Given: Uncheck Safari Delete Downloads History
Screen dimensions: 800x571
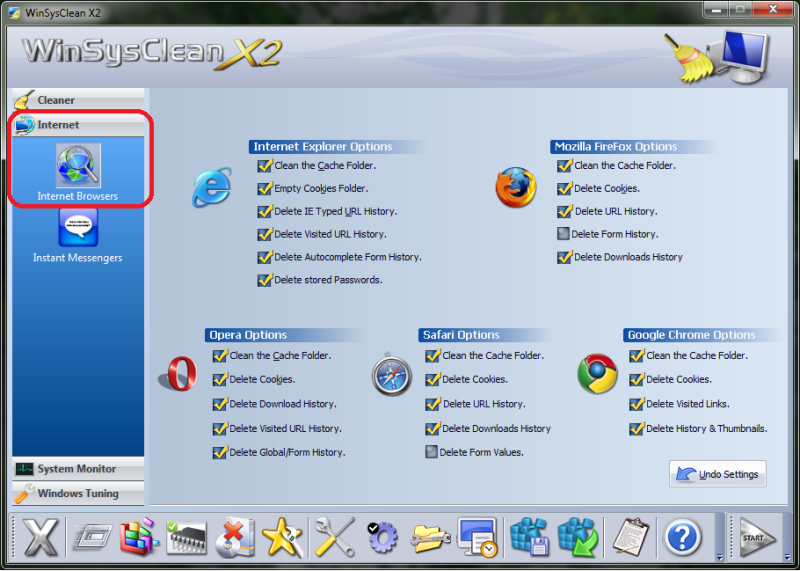Looking at the screenshot, I should (432, 429).
